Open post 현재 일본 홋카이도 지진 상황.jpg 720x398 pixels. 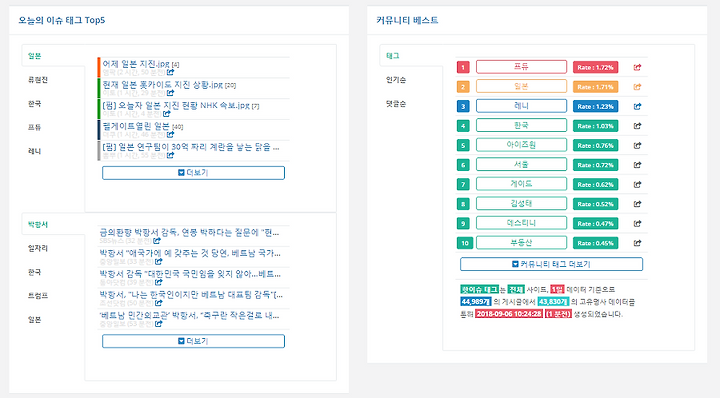click(163, 84)
